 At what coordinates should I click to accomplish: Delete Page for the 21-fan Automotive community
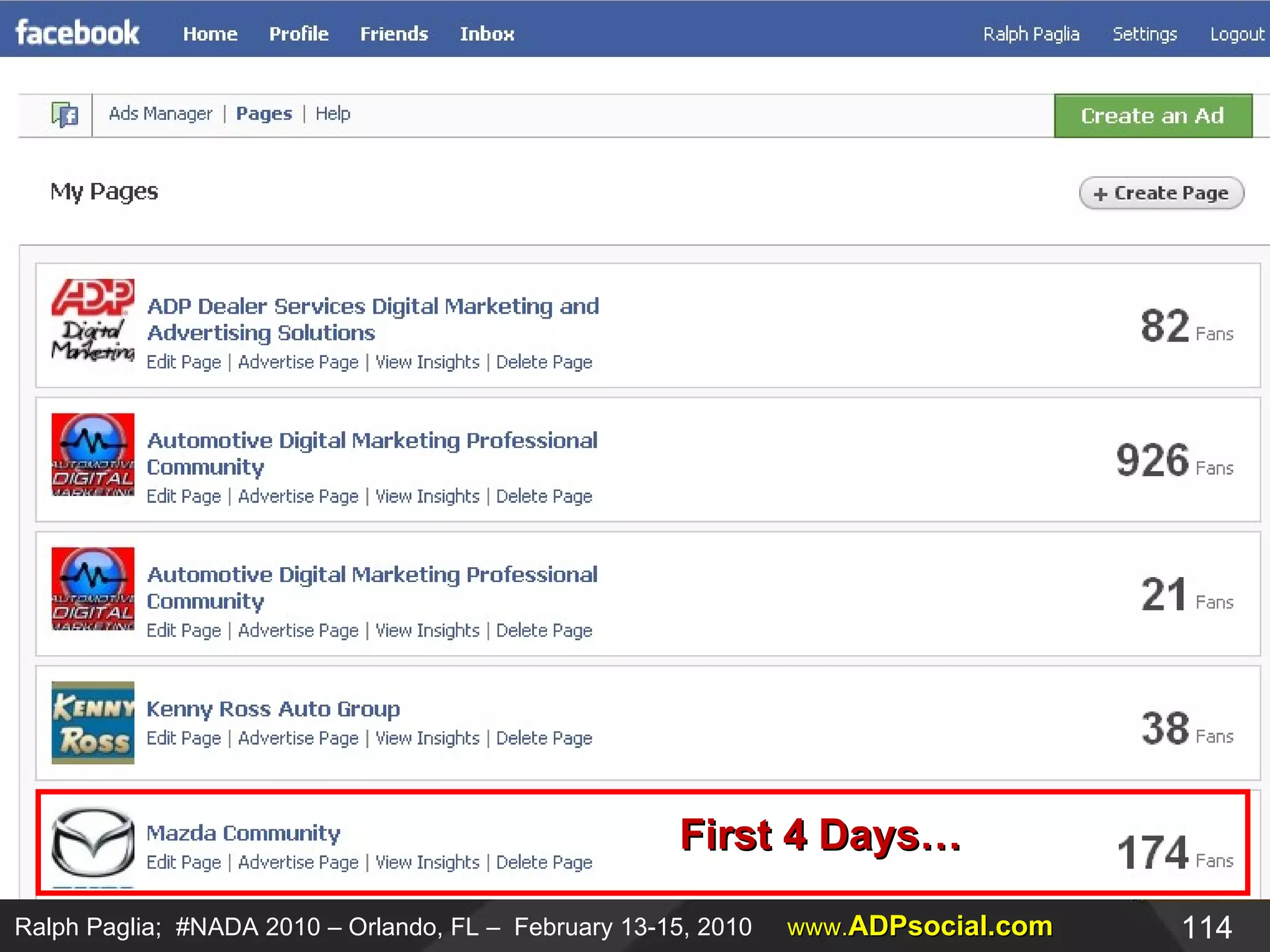544,630
